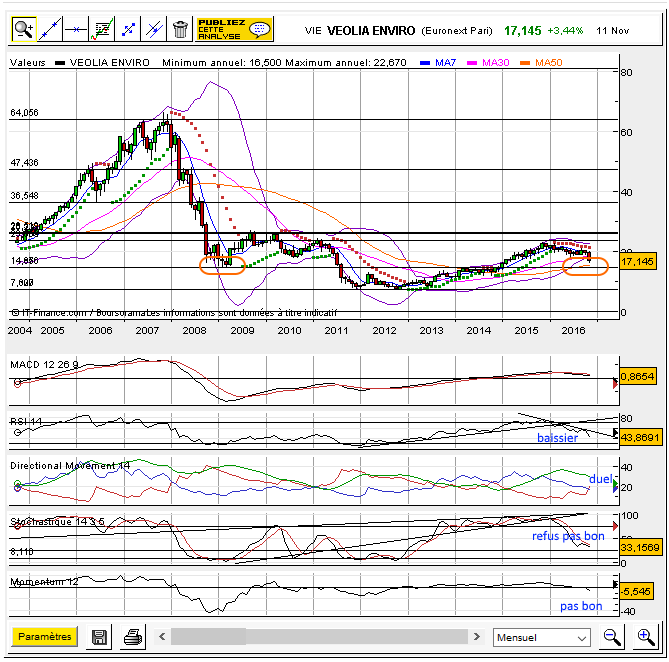
Task: Click the scrollbar right arrow
Action: click(x=477, y=637)
